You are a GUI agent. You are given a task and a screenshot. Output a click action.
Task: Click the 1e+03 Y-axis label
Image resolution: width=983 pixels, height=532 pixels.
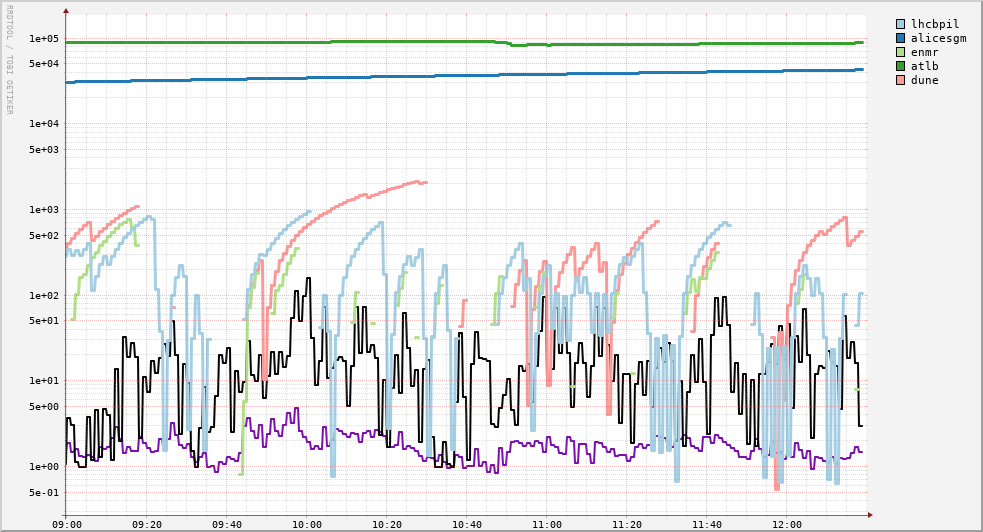(x=44, y=210)
